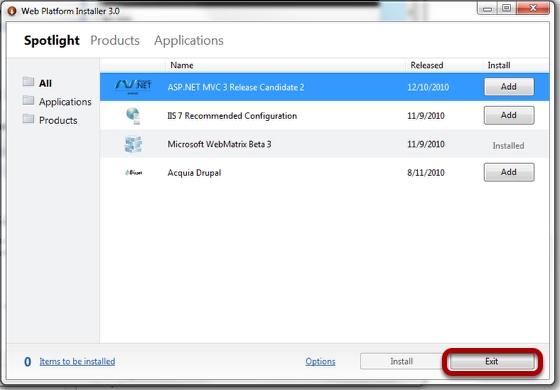Image resolution: width=560 pixels, height=390 pixels.
Task: Click the folder icon beside sidebar Applications
Action: tap(28, 100)
